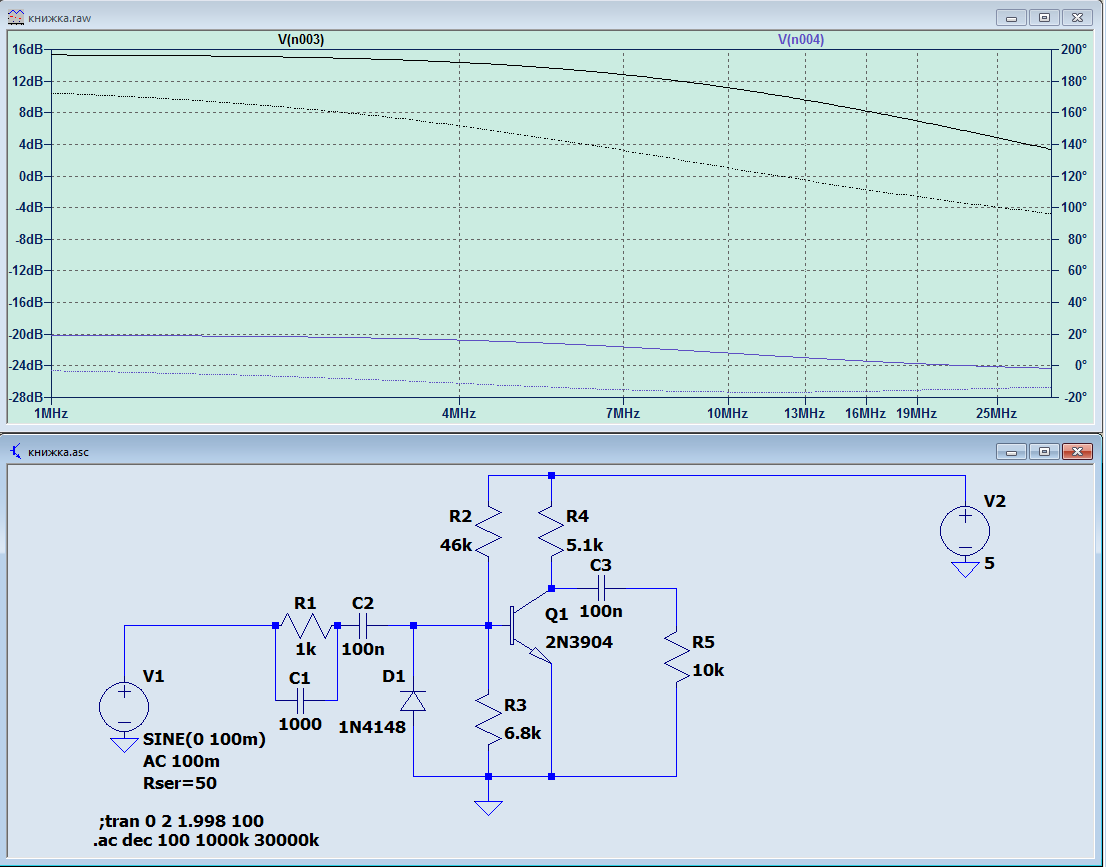Maximize the книжка.raw waveform window
The width and height of the screenshot is (1106, 867).
[1045, 18]
